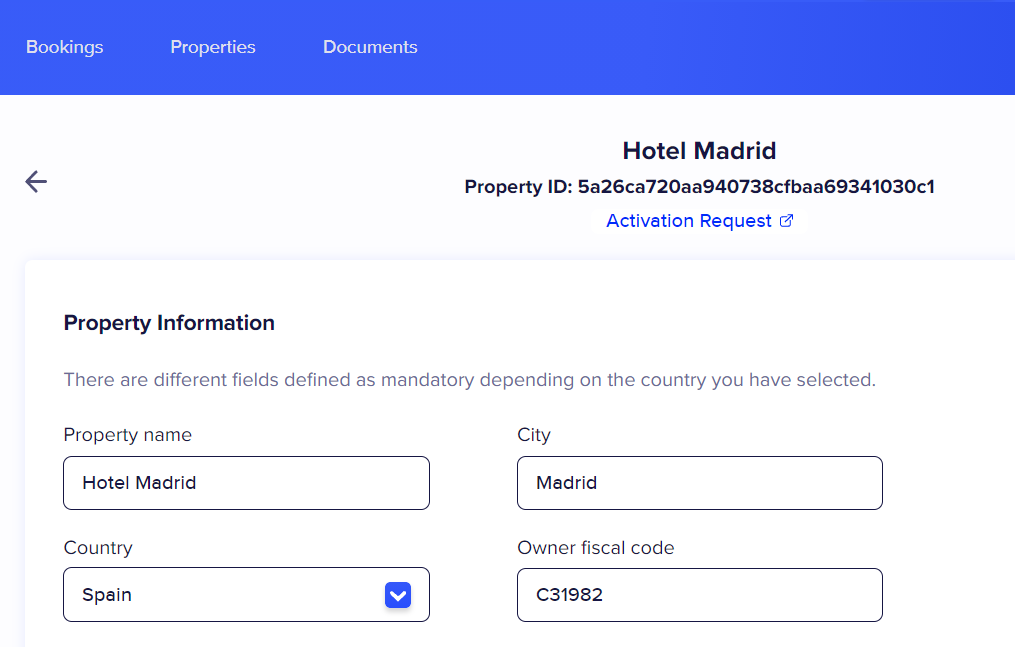Click the City field label
The width and height of the screenshot is (1015, 647).
pyautogui.click(x=534, y=435)
